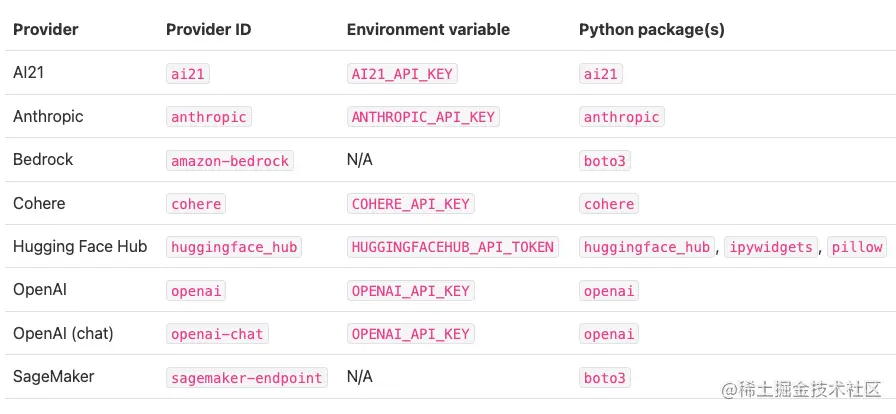The height and width of the screenshot is (414, 896).
Task: Click the Hugging Face Hub provider name
Action: 80,246
